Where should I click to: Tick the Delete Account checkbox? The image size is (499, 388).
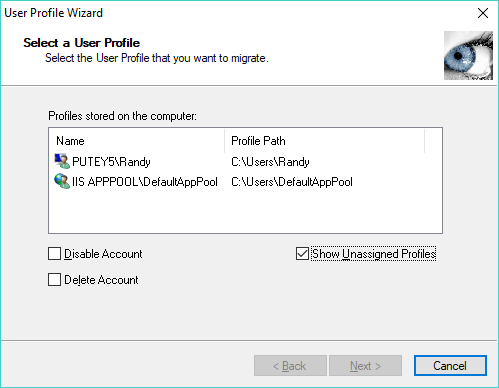[x=54, y=280]
